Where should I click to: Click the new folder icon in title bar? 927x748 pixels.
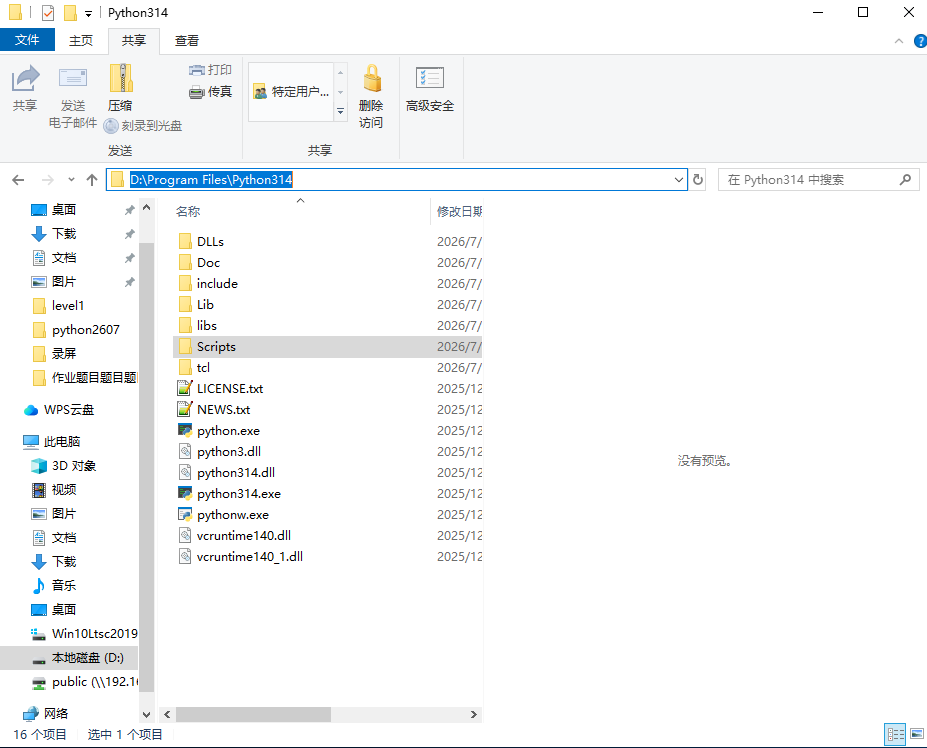point(70,12)
